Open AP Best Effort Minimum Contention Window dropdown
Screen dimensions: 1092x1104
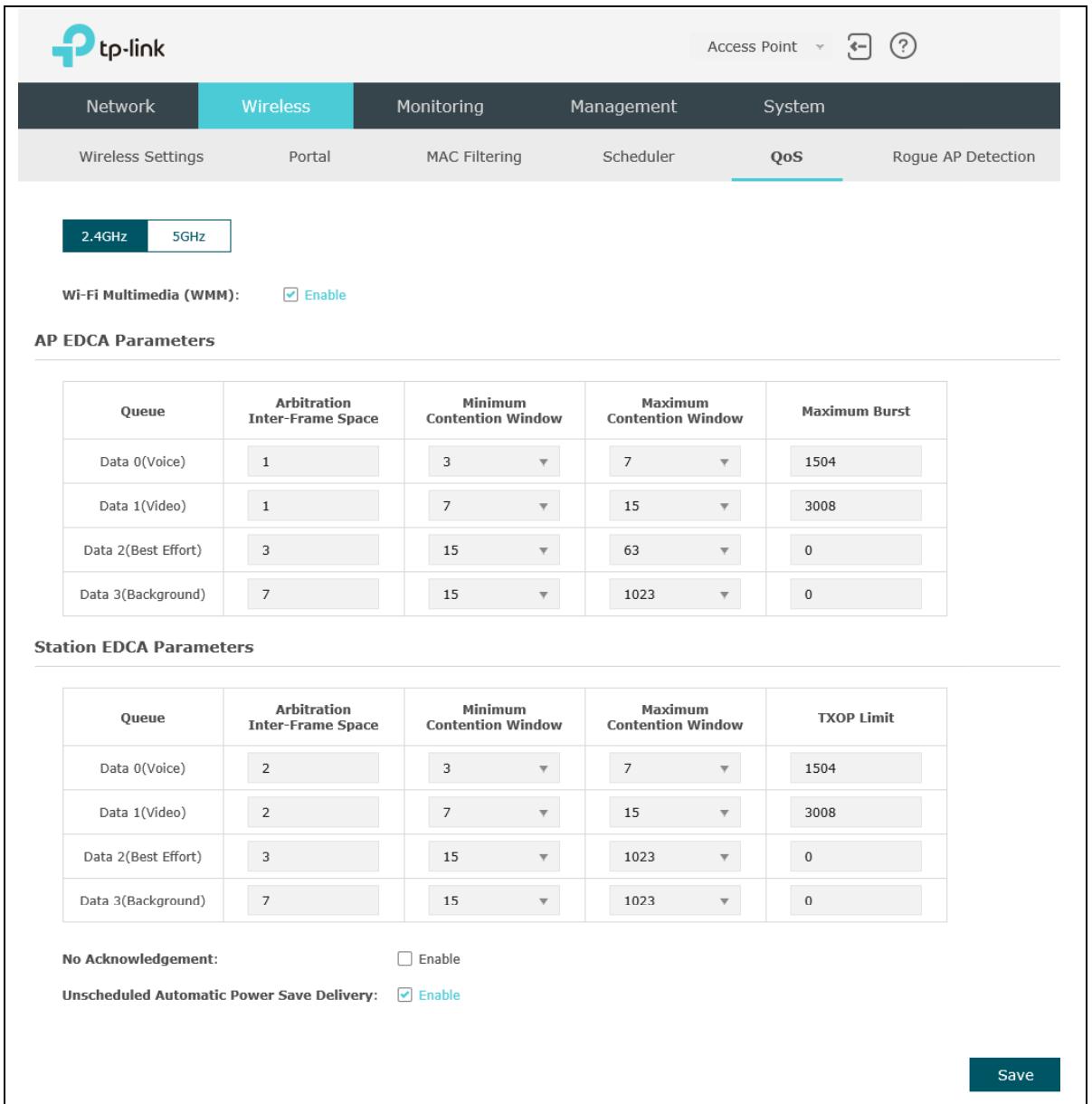[x=494, y=550]
